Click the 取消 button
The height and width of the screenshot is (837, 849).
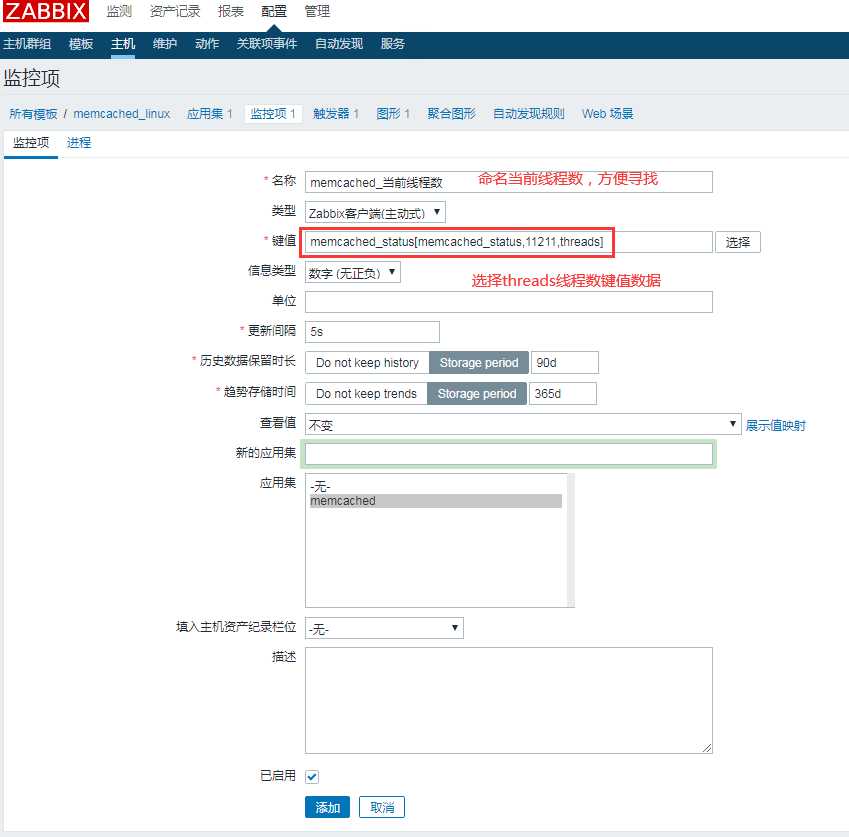coord(382,807)
